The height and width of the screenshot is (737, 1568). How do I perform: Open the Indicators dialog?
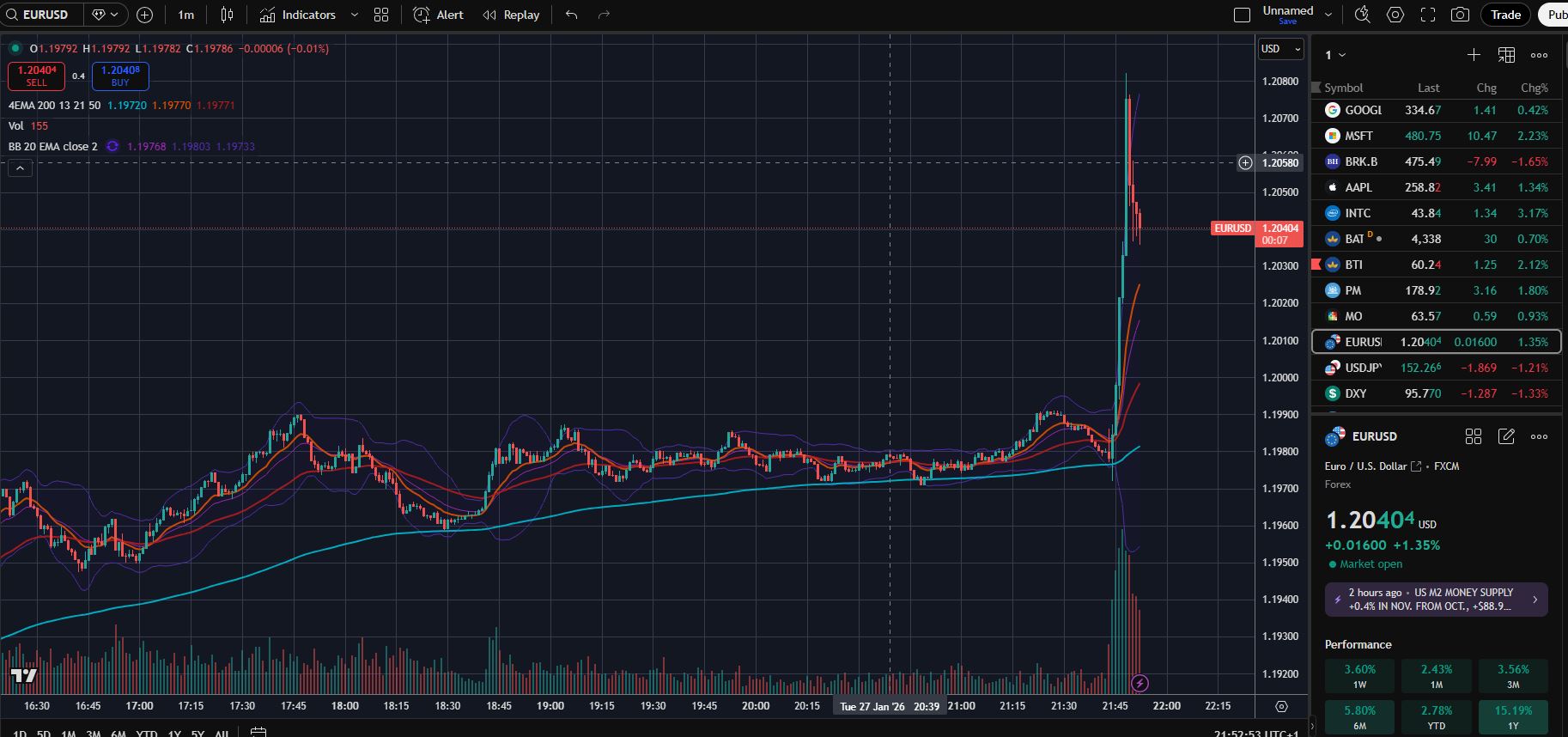pos(298,15)
